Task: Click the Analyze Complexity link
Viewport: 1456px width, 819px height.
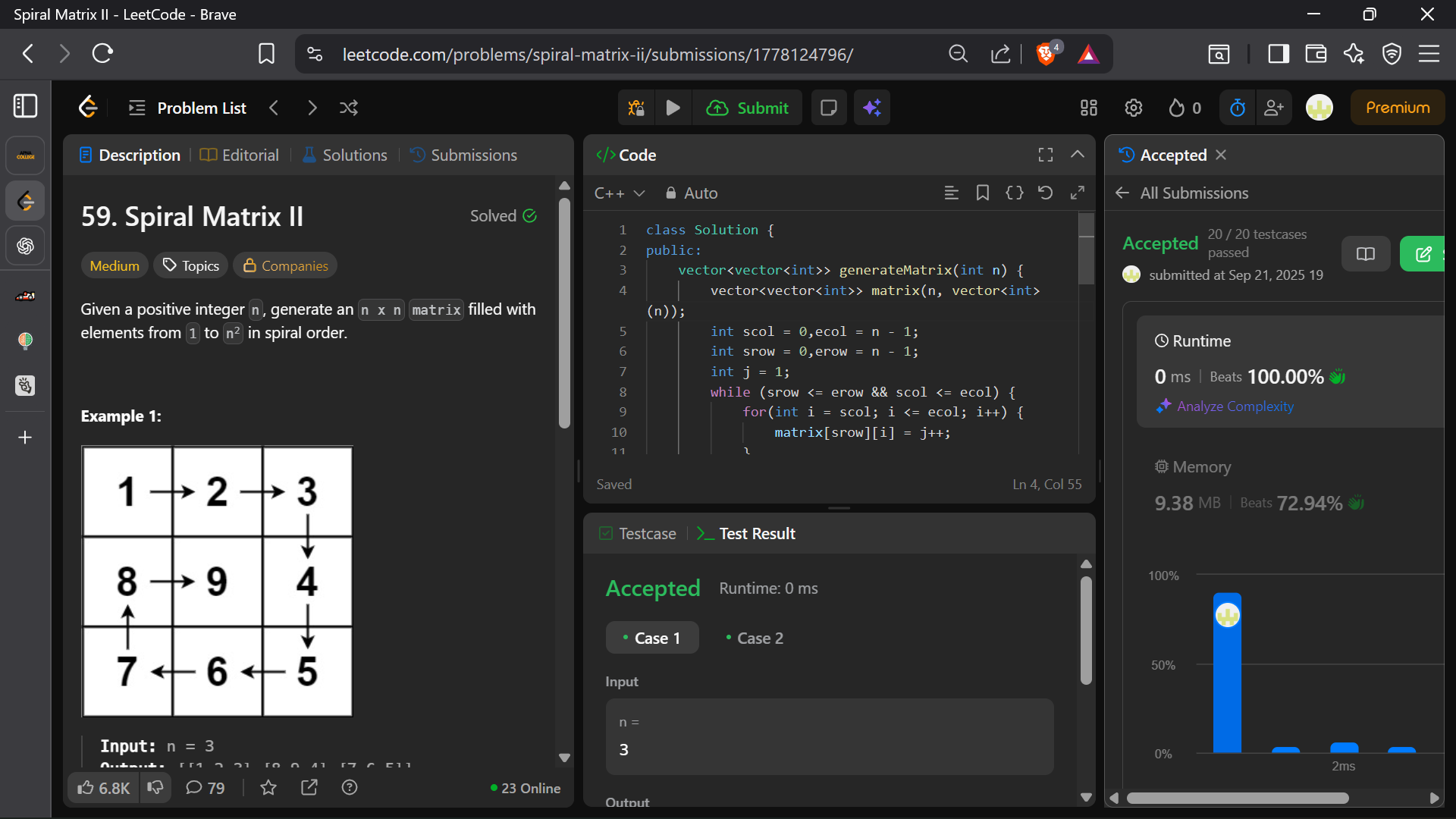Action: pos(1235,406)
